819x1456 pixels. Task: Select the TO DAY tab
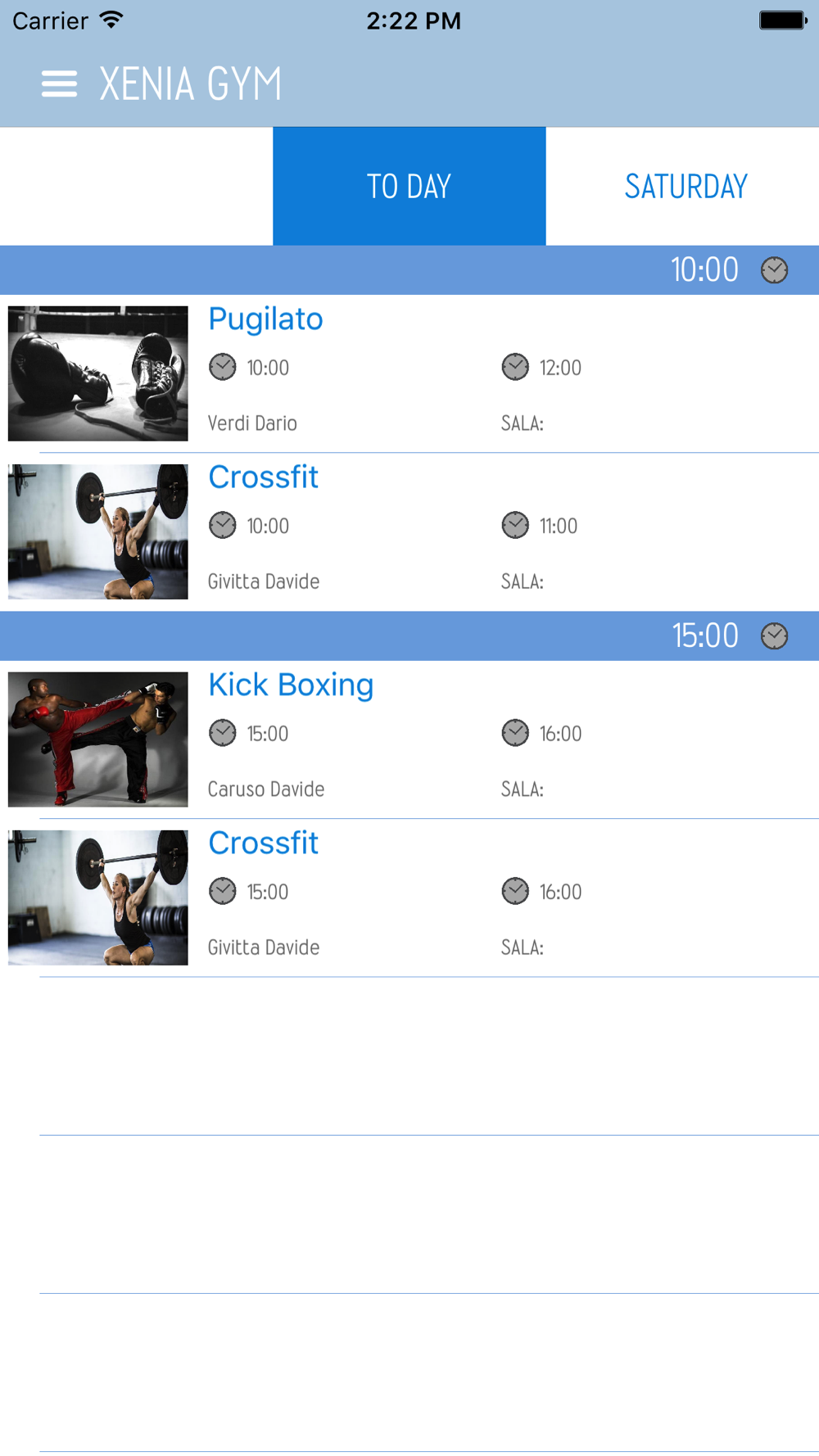[x=409, y=186]
